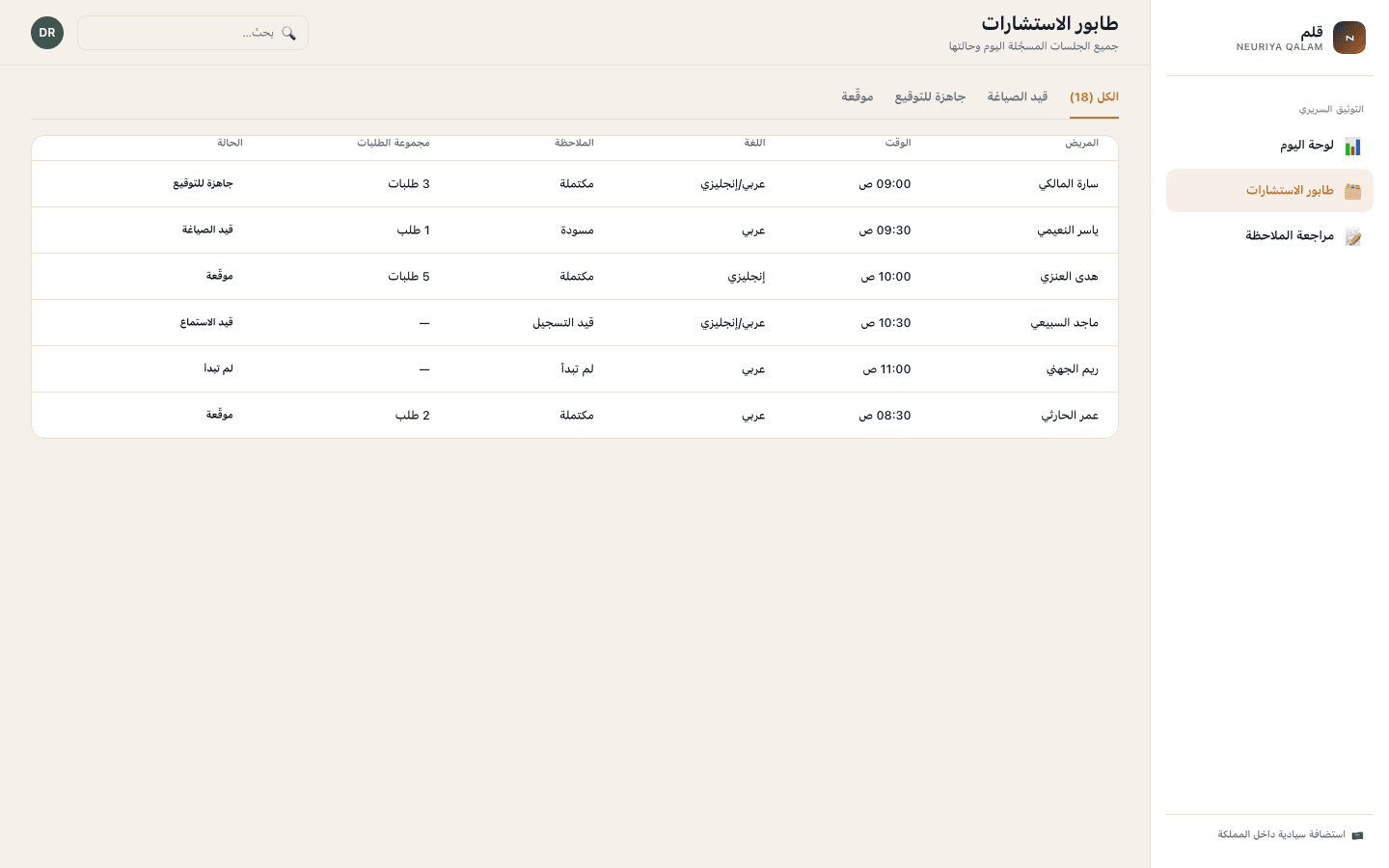The width and height of the screenshot is (1389, 868).
Task: Switch to جاهزة للتوقيع tab
Action: (930, 97)
